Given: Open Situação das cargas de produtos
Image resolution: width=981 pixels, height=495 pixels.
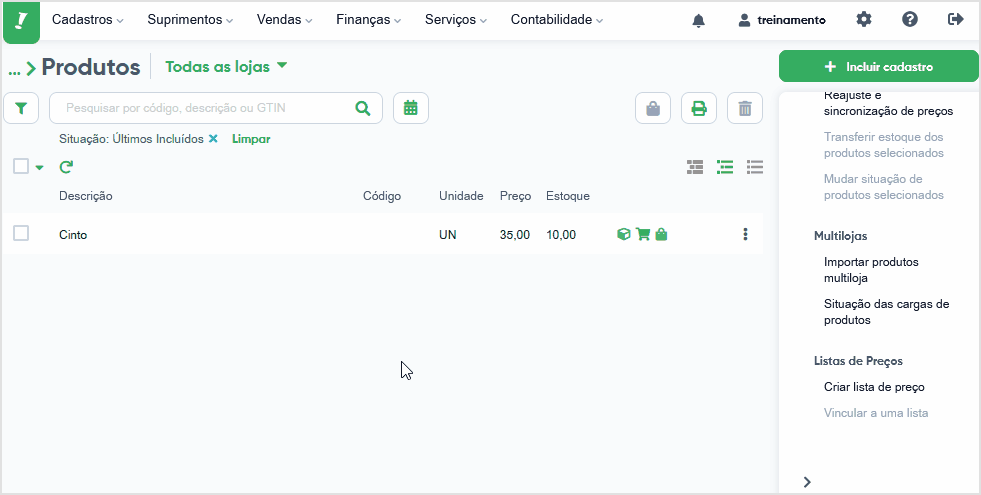Looking at the screenshot, I should pos(887,312).
